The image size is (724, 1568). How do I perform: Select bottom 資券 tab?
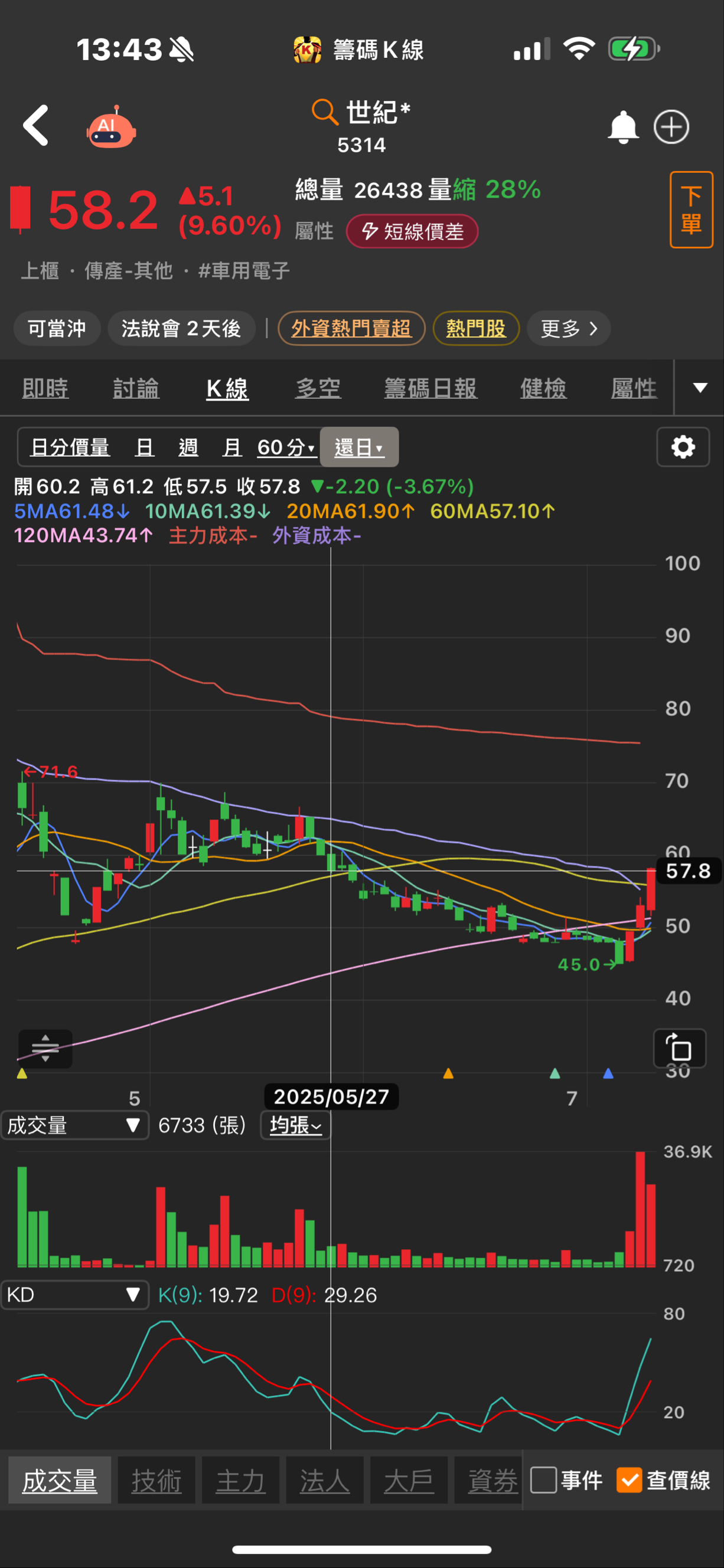coord(488,1480)
